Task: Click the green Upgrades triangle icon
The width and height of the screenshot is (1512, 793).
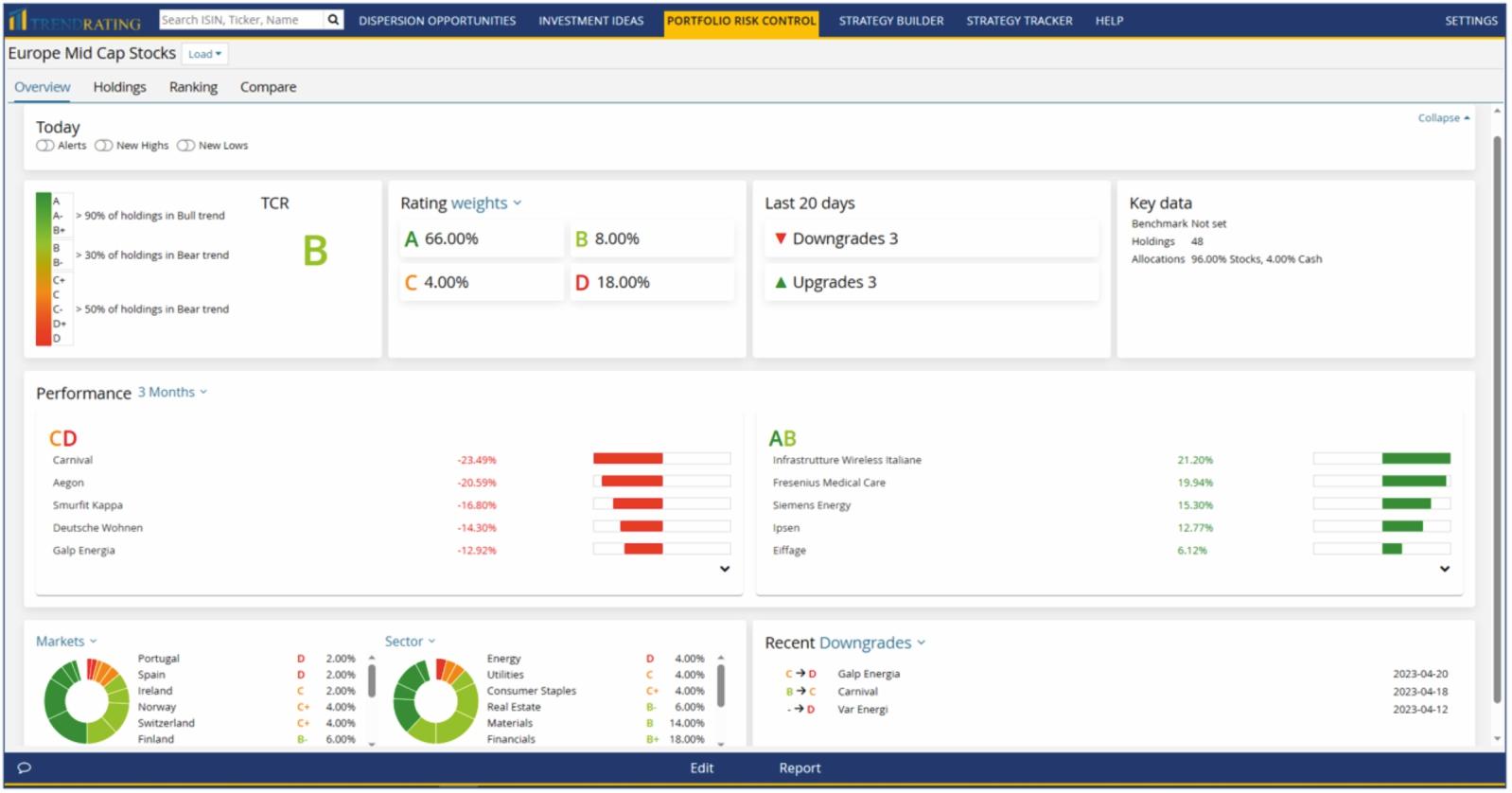Action: pos(781,282)
